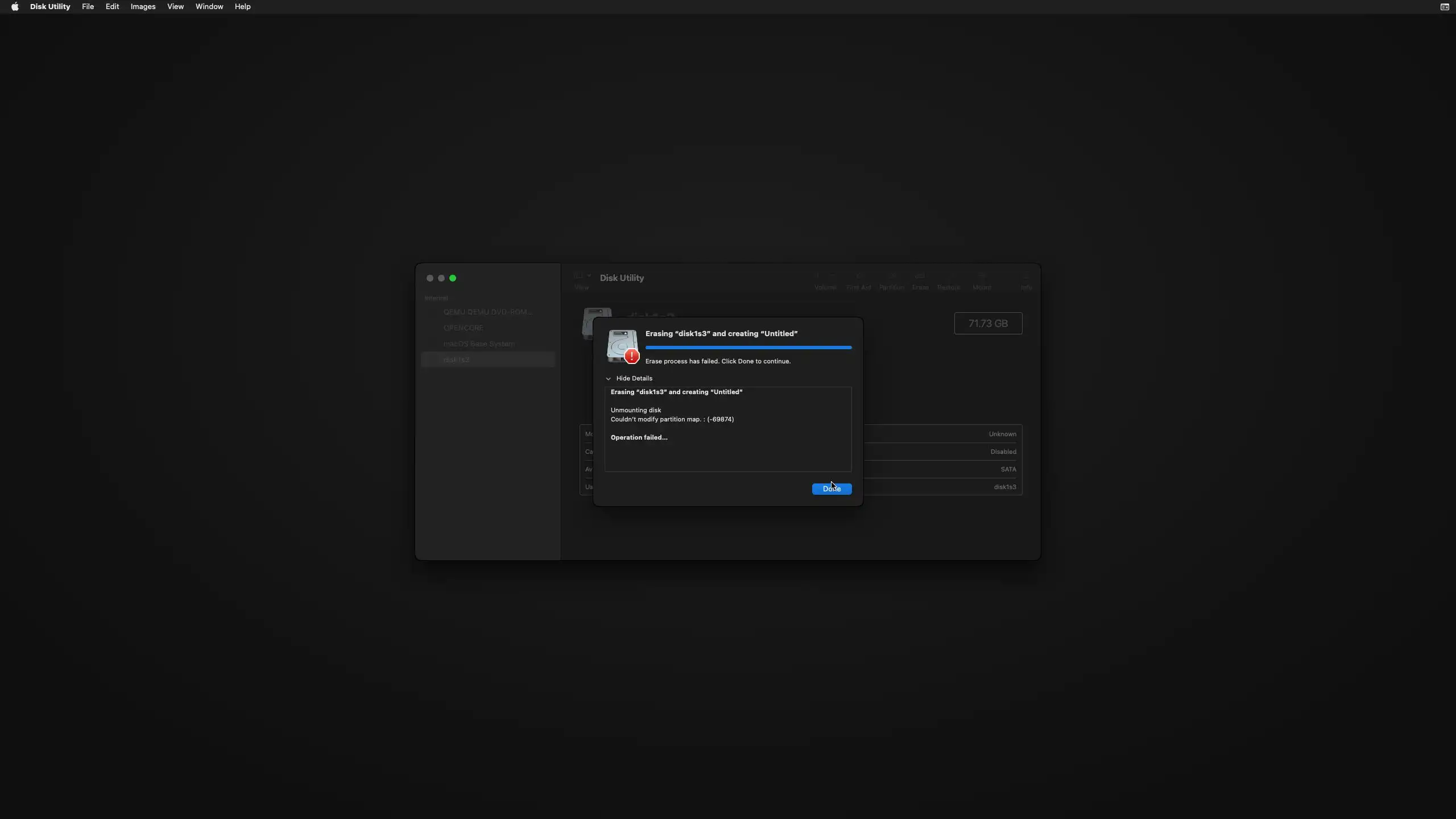
Task: Click the Erase toolbar icon
Action: [x=920, y=277]
